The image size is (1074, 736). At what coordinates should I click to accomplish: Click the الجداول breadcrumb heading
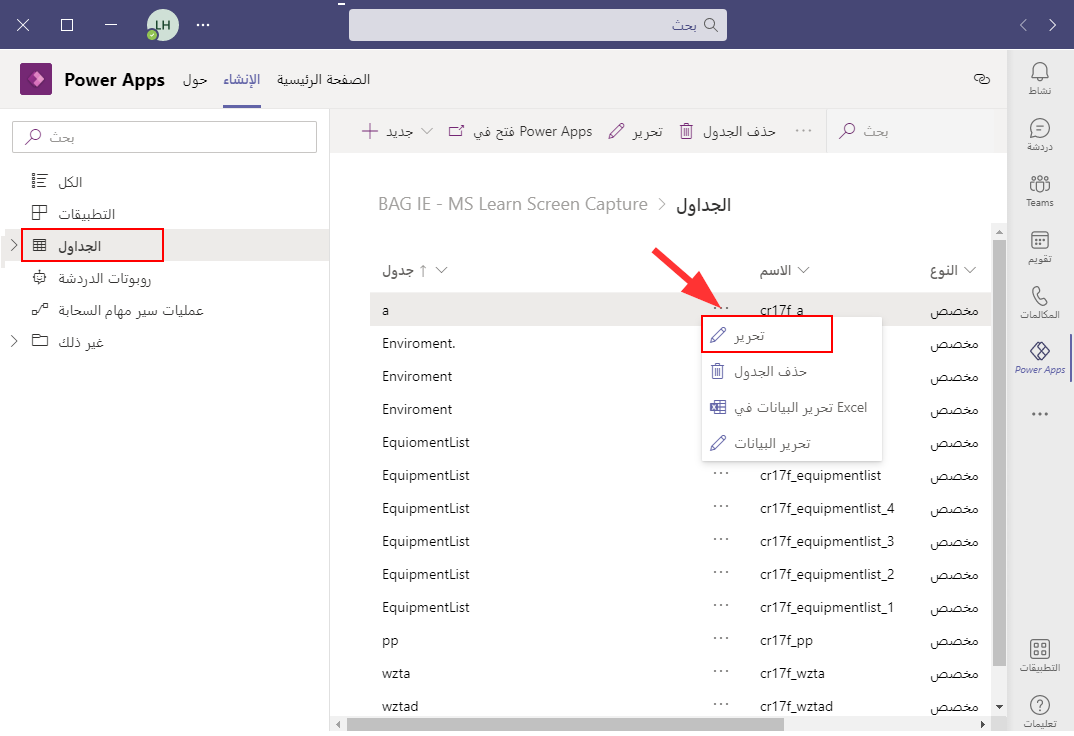point(703,205)
